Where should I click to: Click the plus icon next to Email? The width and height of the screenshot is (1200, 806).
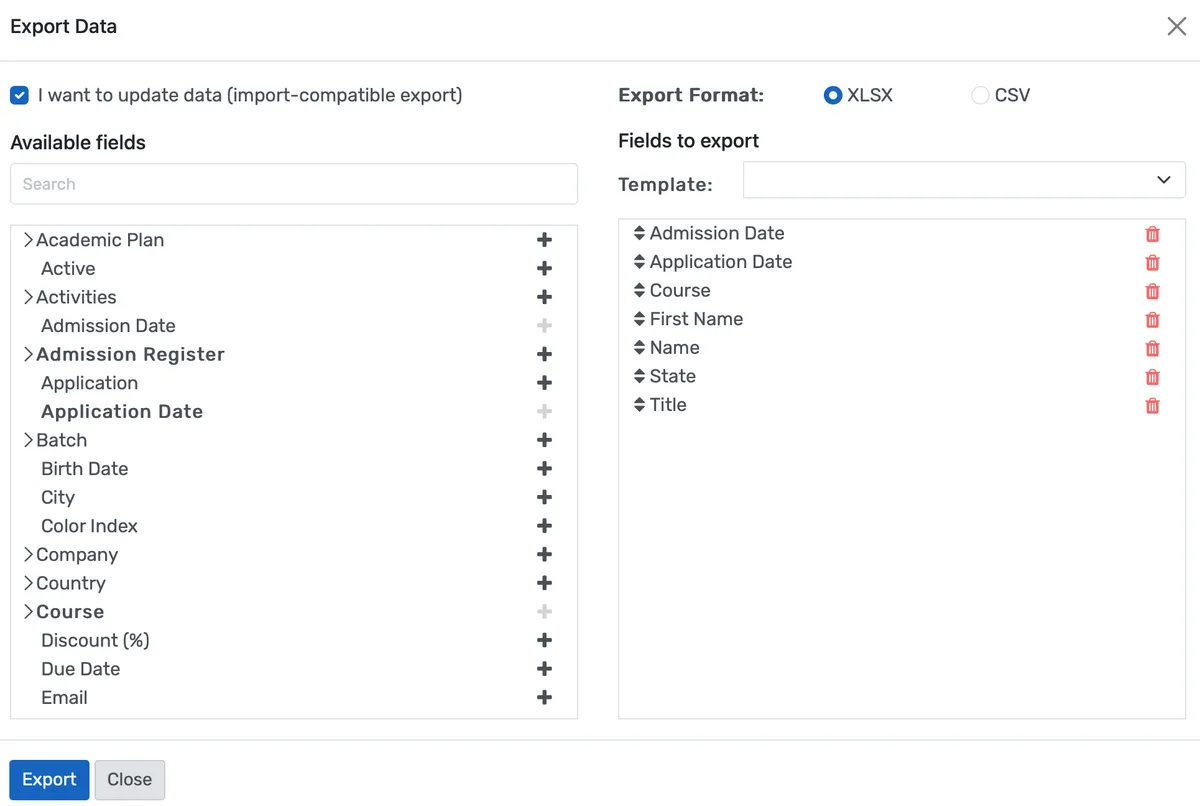pyautogui.click(x=544, y=697)
